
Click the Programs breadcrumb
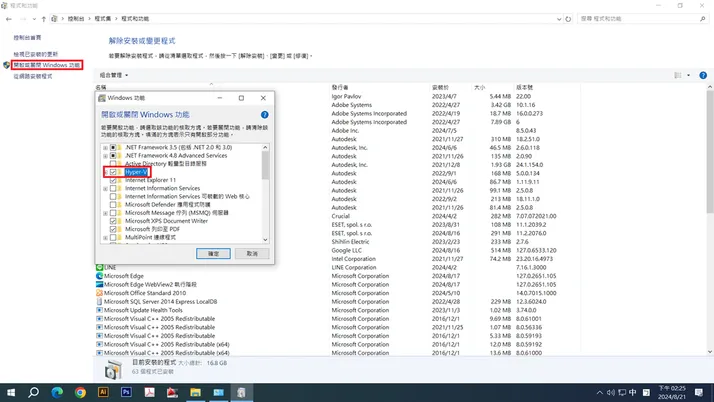click(x=103, y=19)
